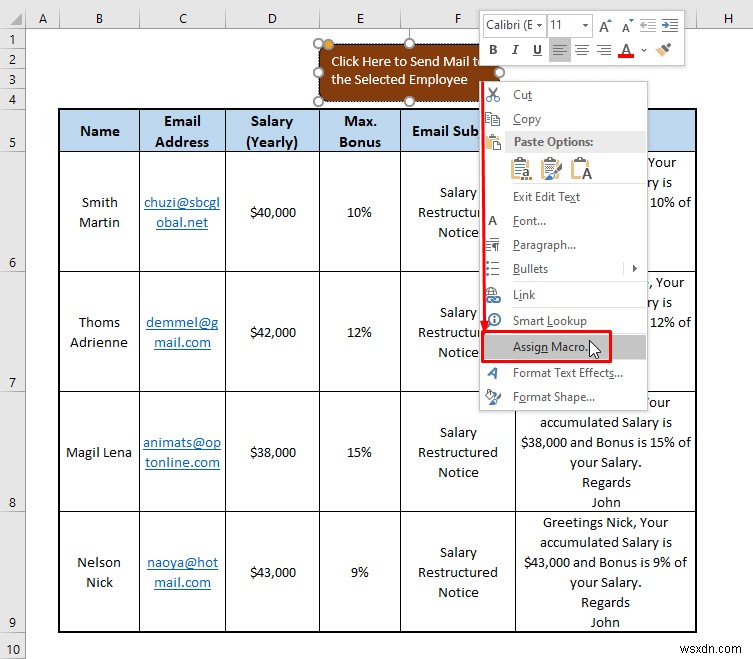This screenshot has width=753, height=659.
Task: Center text using mini toolbar
Action: (x=582, y=50)
